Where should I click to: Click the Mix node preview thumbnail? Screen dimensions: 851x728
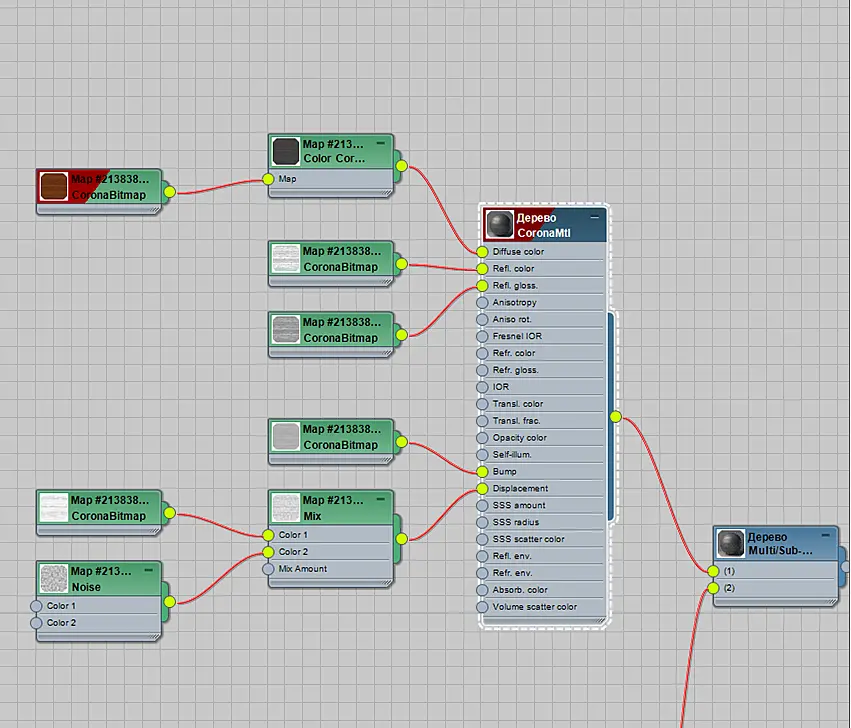point(285,508)
